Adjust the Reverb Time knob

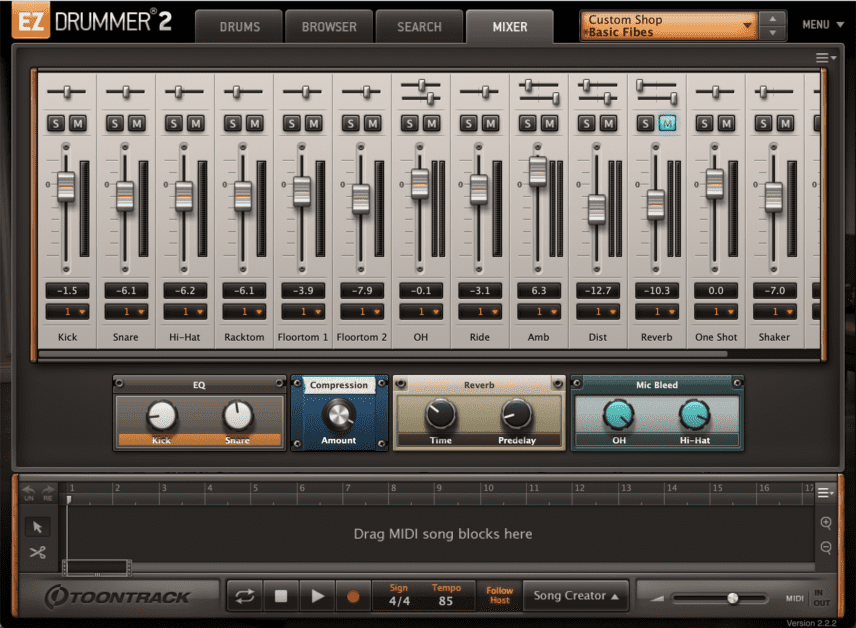(x=440, y=413)
